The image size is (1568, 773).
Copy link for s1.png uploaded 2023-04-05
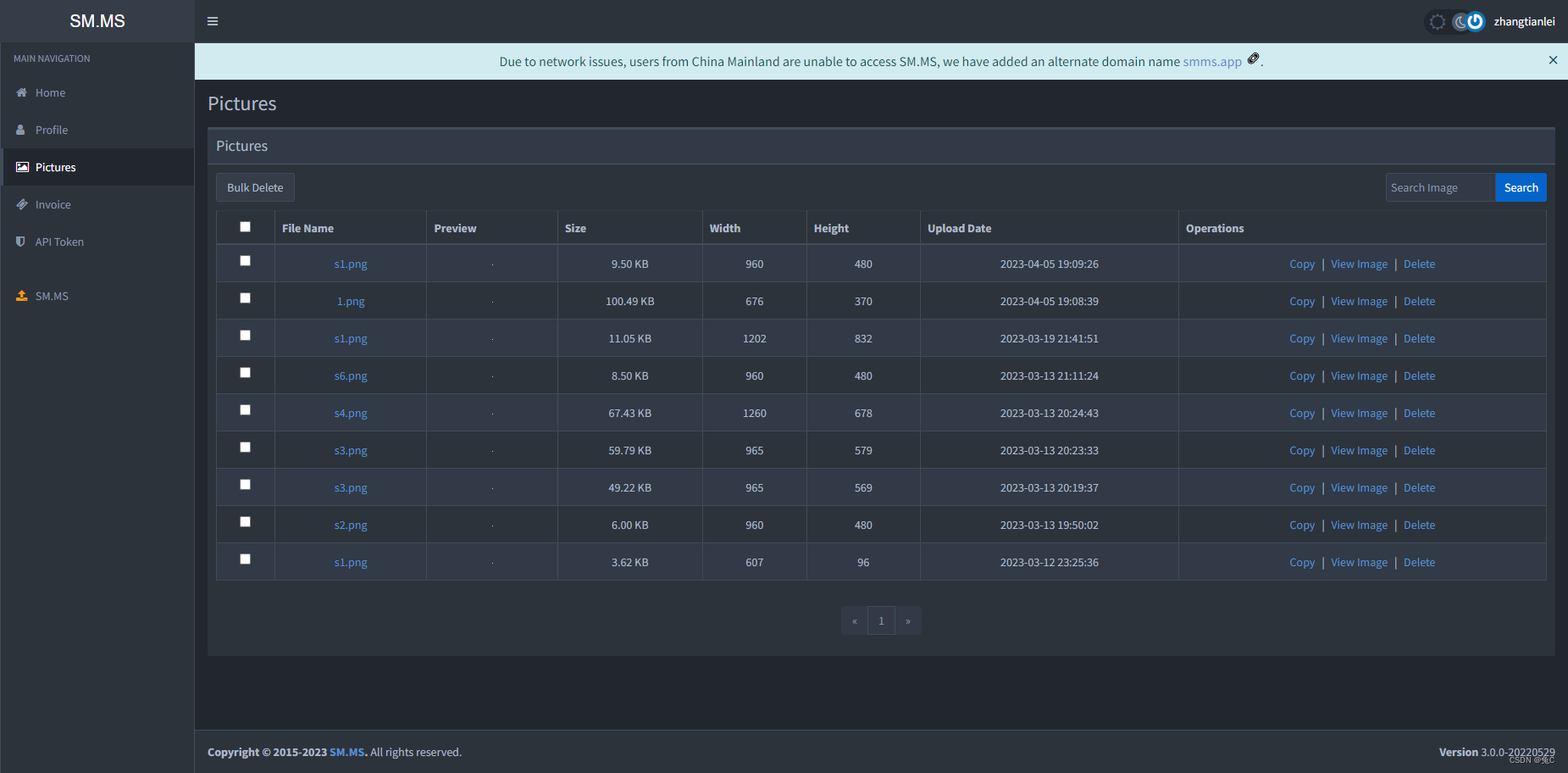tap(1302, 264)
